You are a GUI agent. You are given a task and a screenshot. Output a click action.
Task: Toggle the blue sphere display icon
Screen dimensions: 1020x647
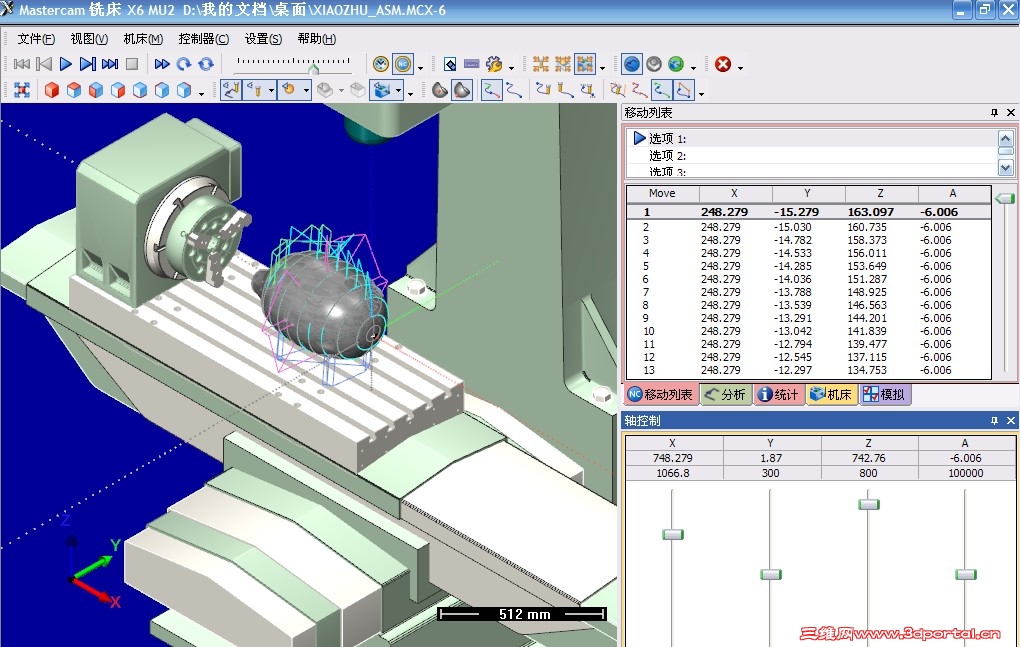point(632,64)
